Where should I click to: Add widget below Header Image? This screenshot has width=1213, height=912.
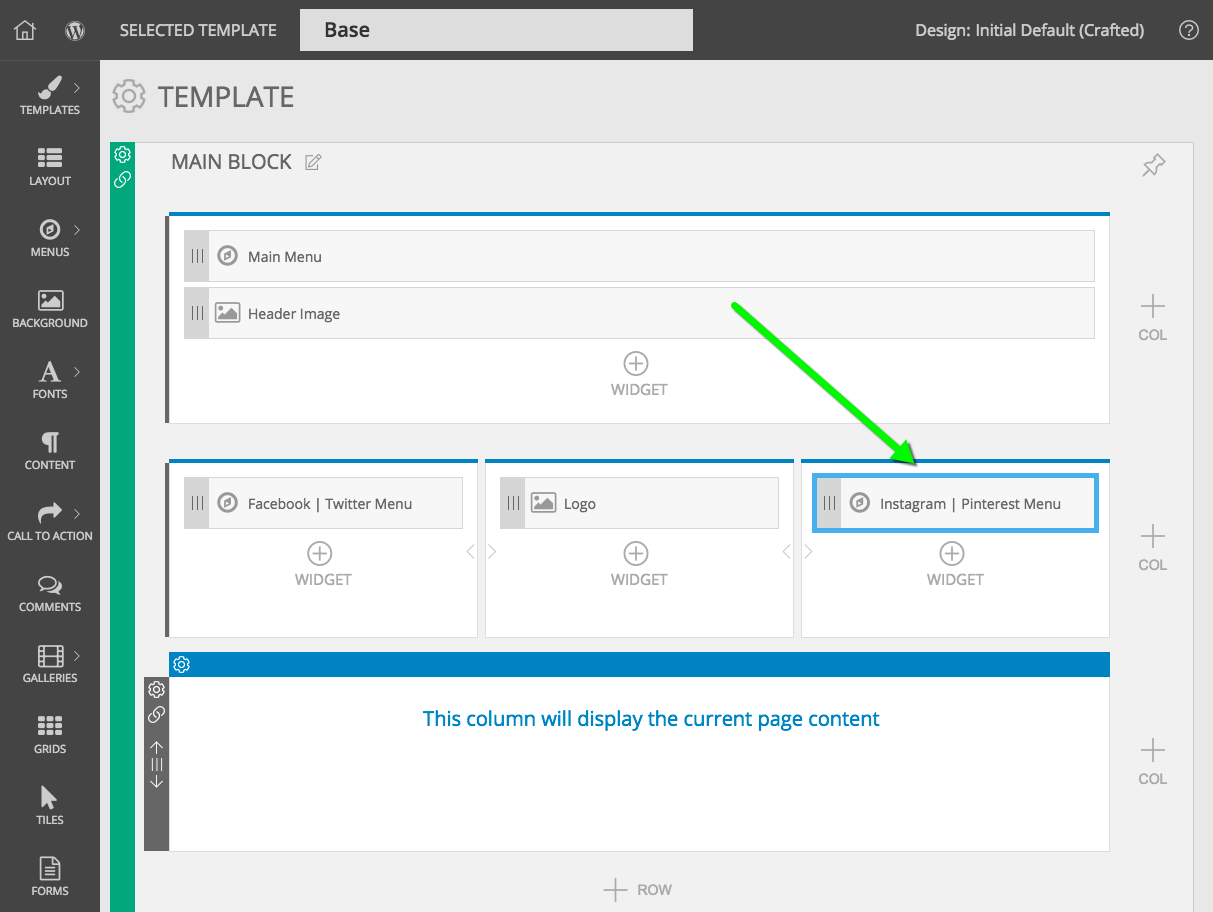click(x=639, y=374)
